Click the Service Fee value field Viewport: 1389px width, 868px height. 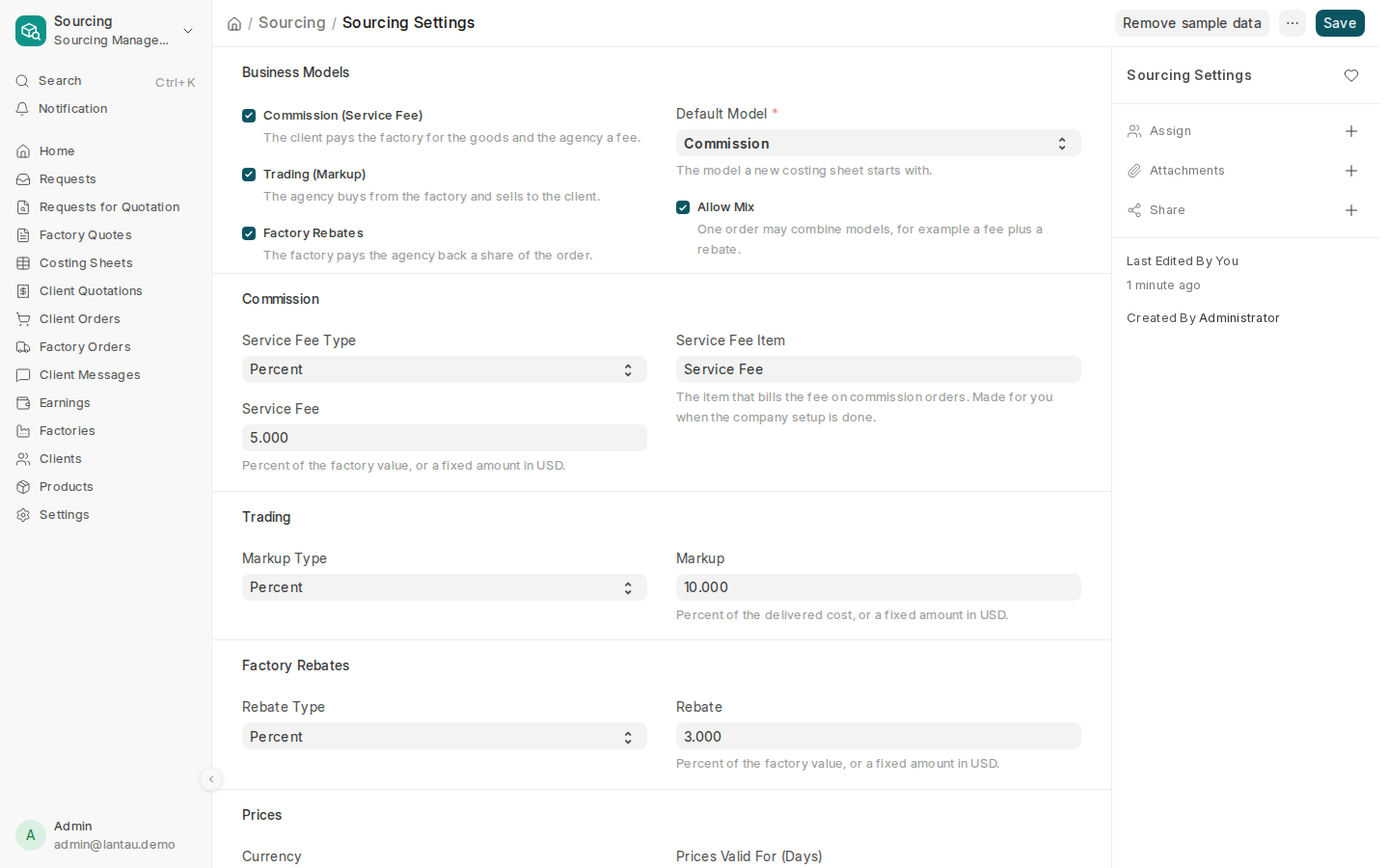445,438
